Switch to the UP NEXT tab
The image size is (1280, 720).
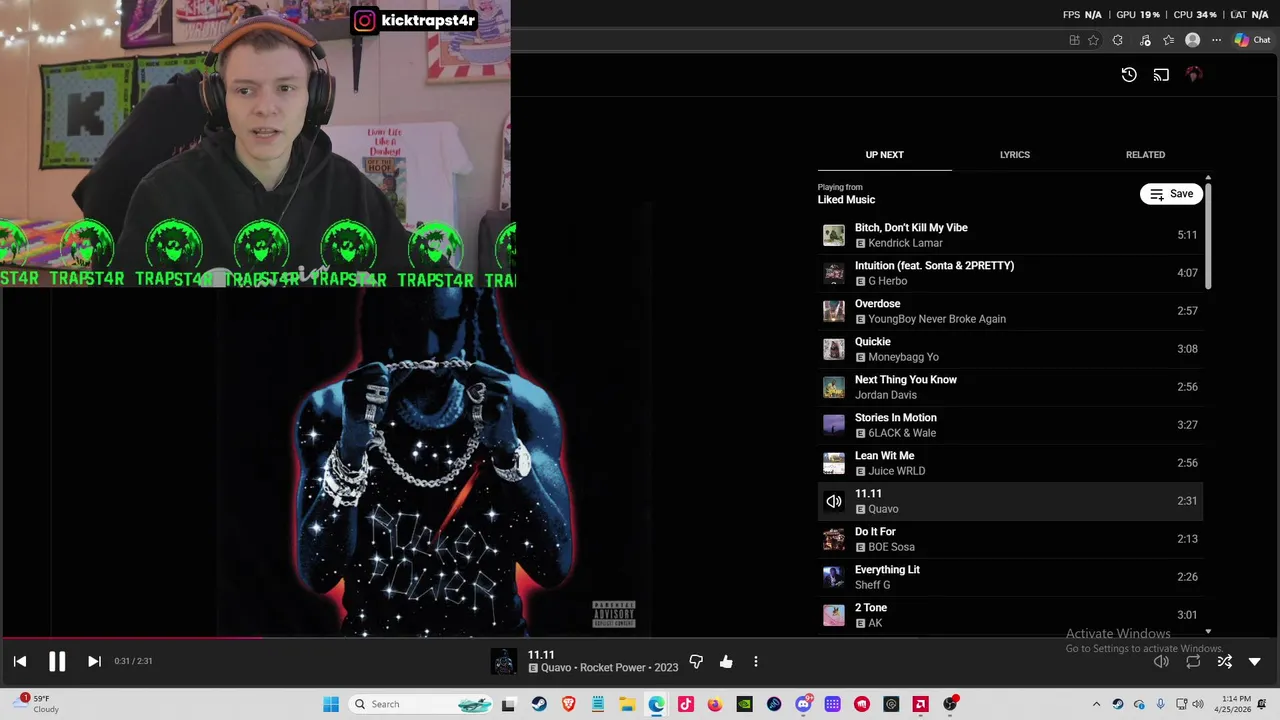(x=884, y=155)
